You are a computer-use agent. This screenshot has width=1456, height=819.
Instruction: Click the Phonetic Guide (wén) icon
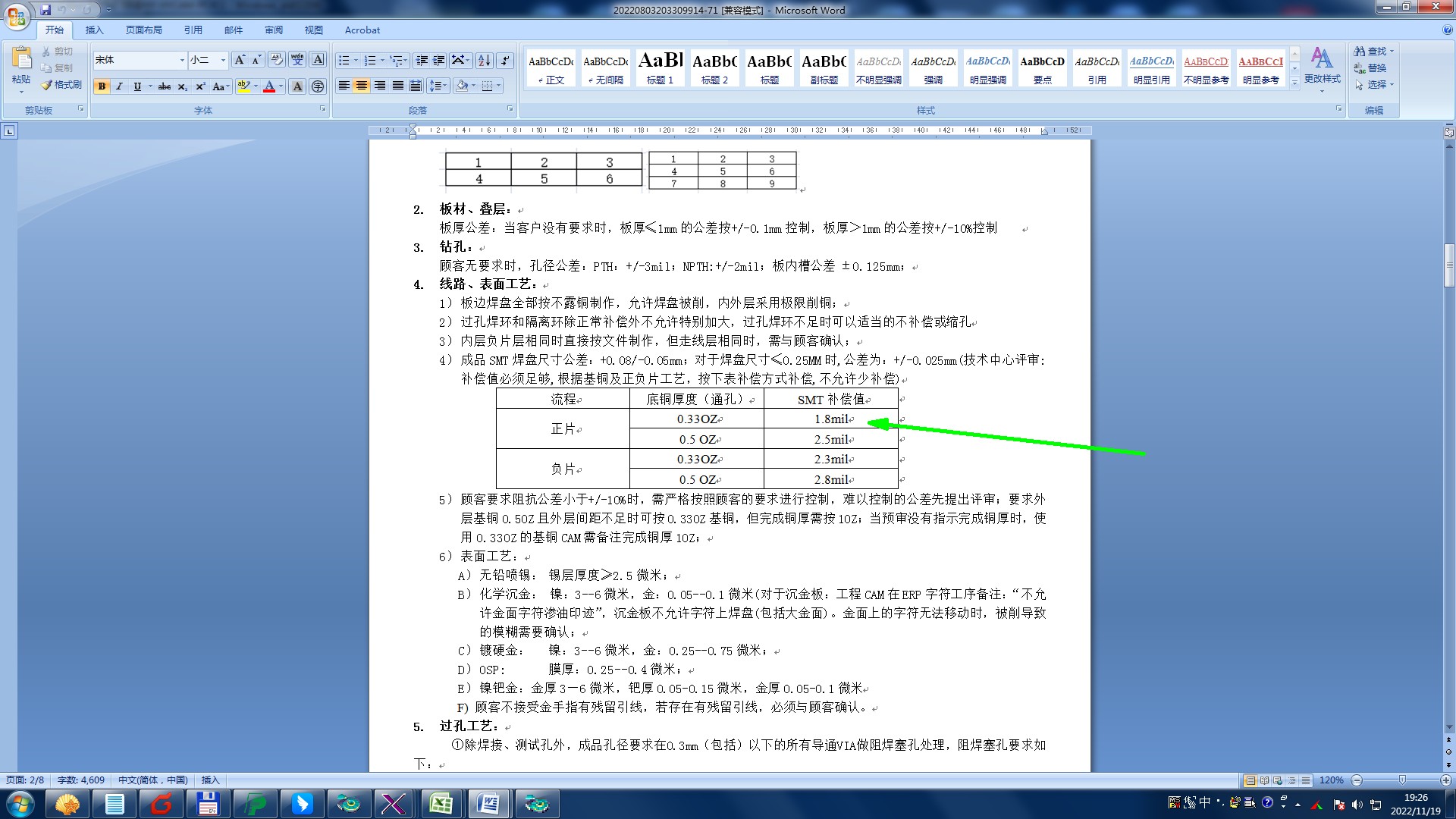click(297, 60)
